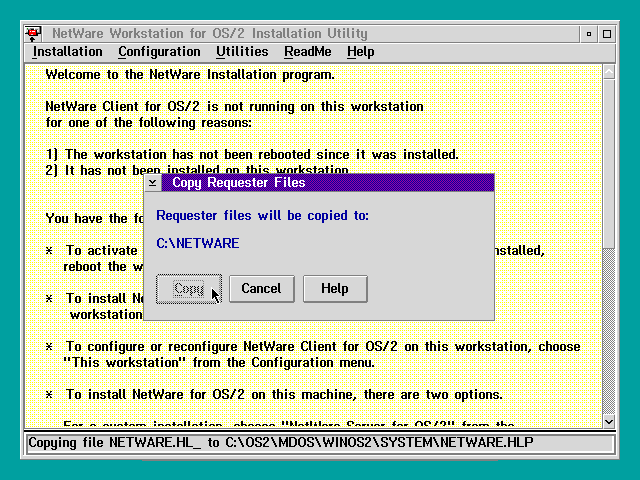Open the ReadMe menu

point(308,52)
